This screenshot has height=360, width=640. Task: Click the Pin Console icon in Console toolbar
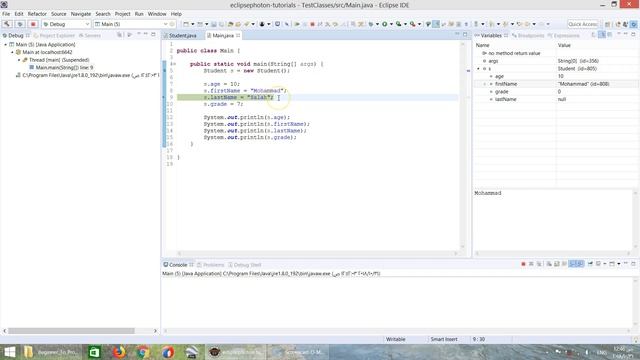[590, 264]
